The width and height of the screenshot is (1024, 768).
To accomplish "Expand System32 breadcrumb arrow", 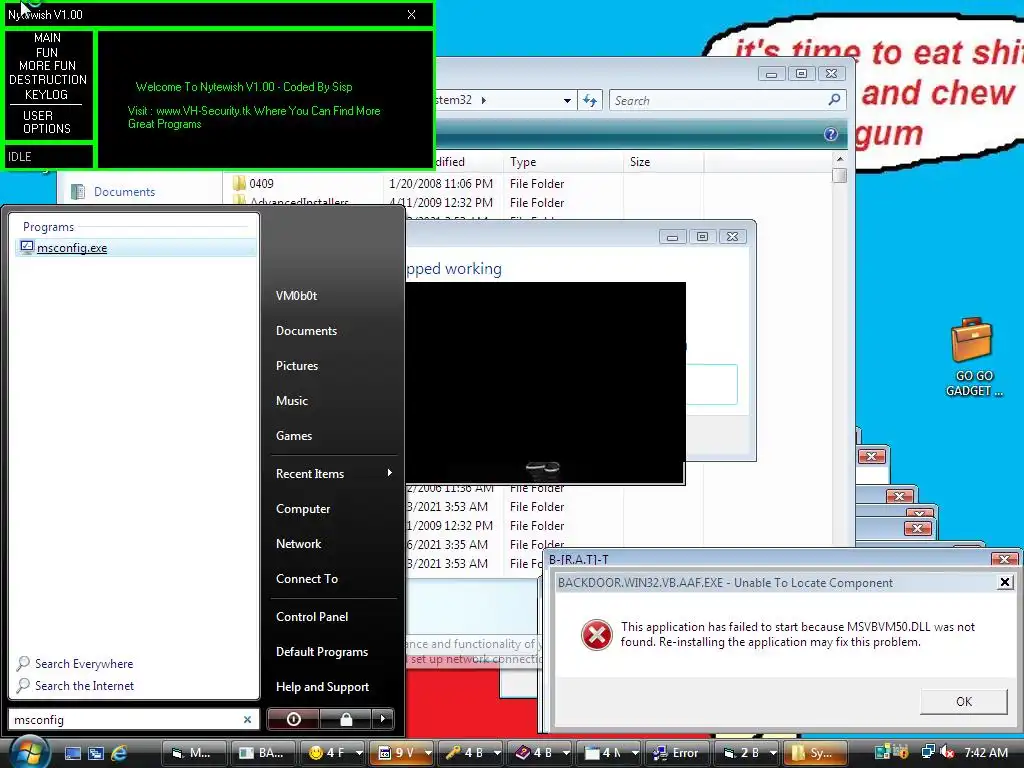I will coord(483,100).
